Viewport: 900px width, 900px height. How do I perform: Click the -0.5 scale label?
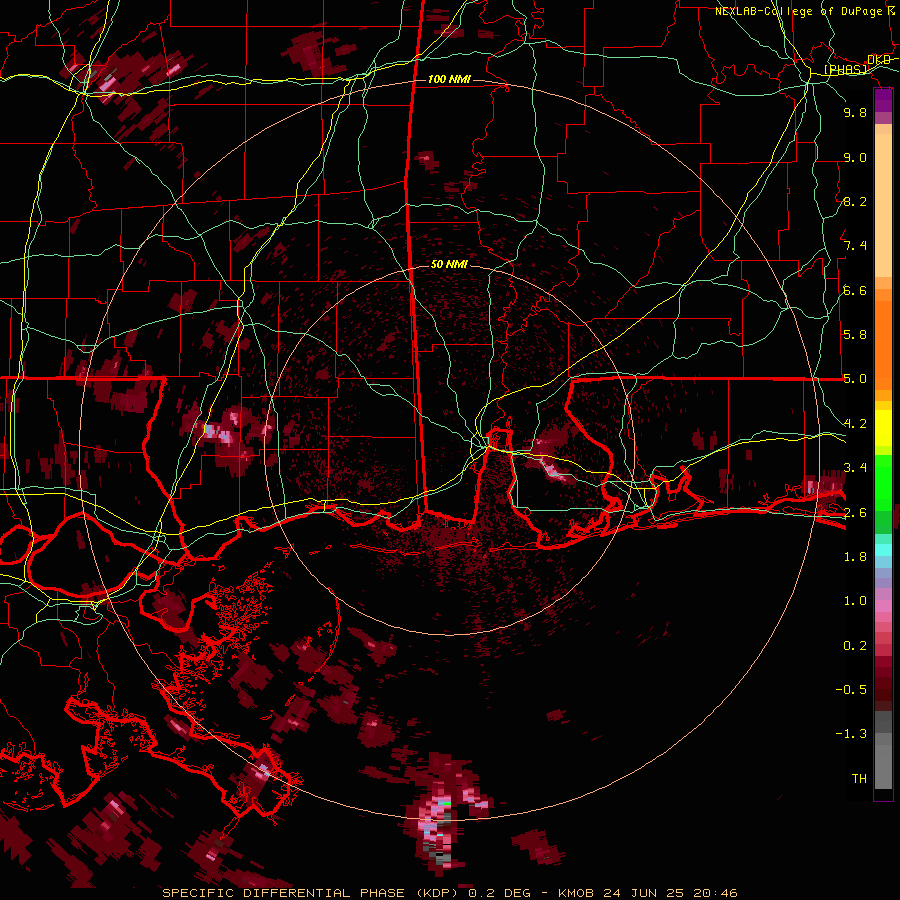pos(851,690)
